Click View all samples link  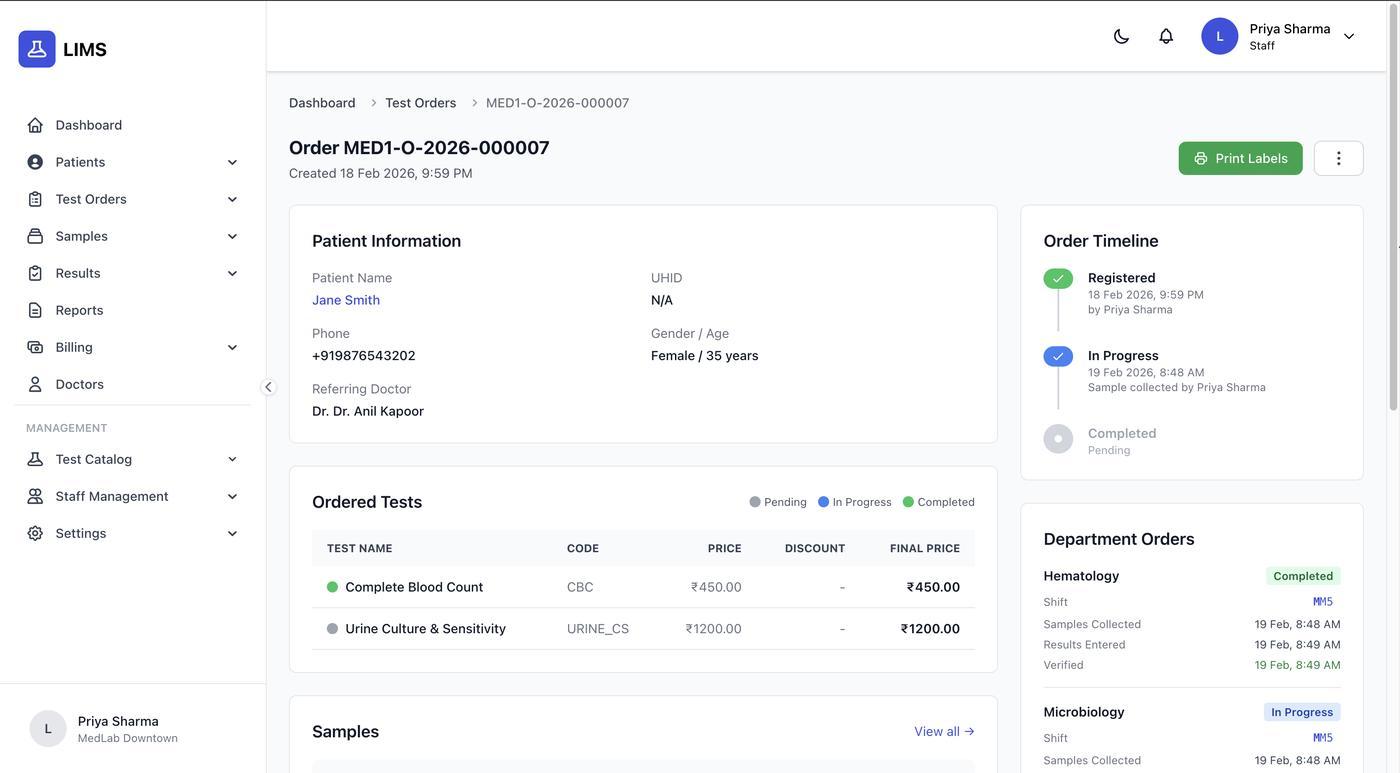pos(943,731)
